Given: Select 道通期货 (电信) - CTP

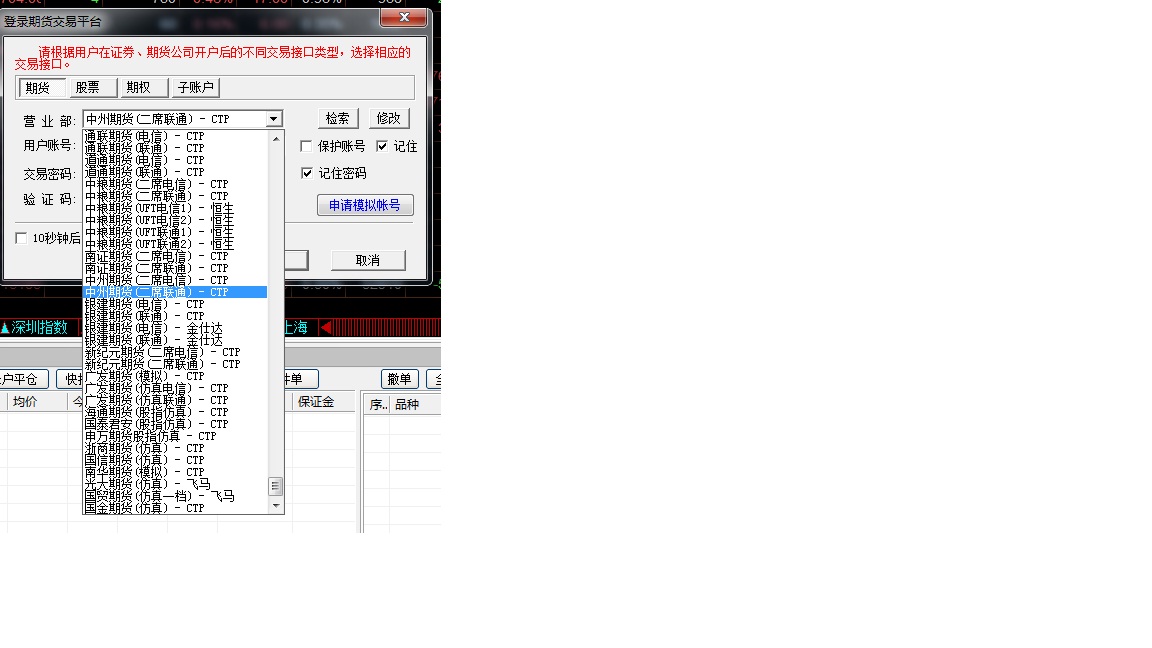Looking at the screenshot, I should click(175, 160).
